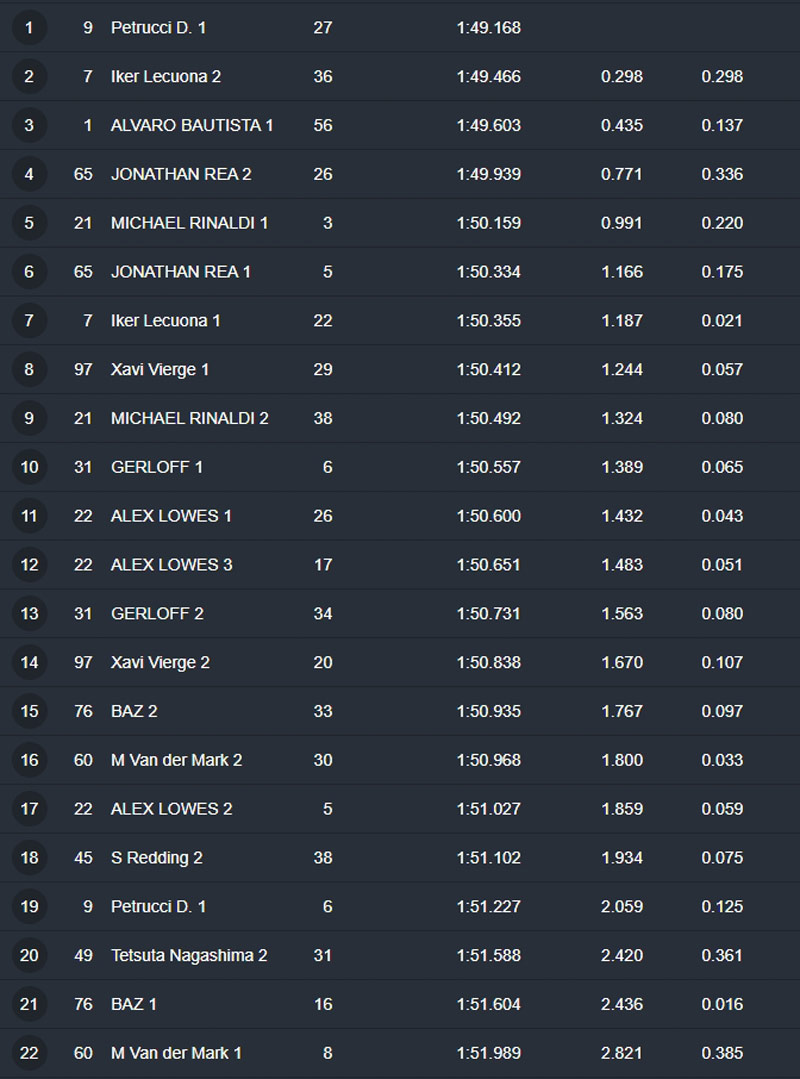
Task: Select GERLOFF 2 rider name
Action: pyautogui.click(x=157, y=614)
